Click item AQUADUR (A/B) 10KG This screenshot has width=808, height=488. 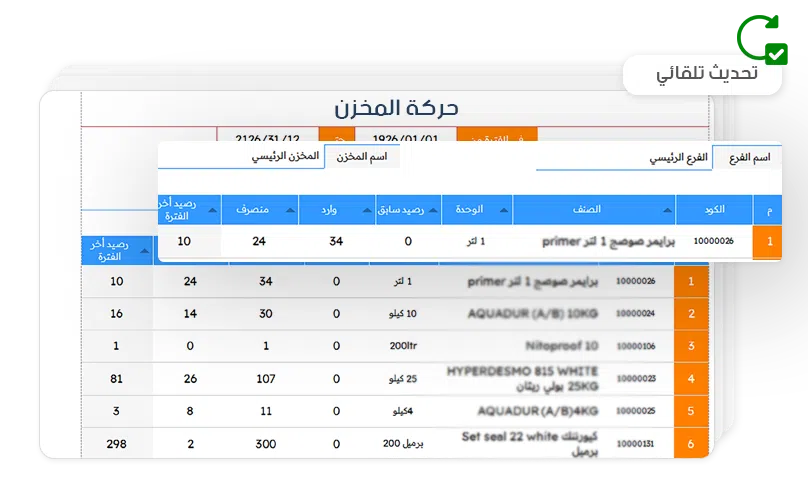click(x=533, y=313)
